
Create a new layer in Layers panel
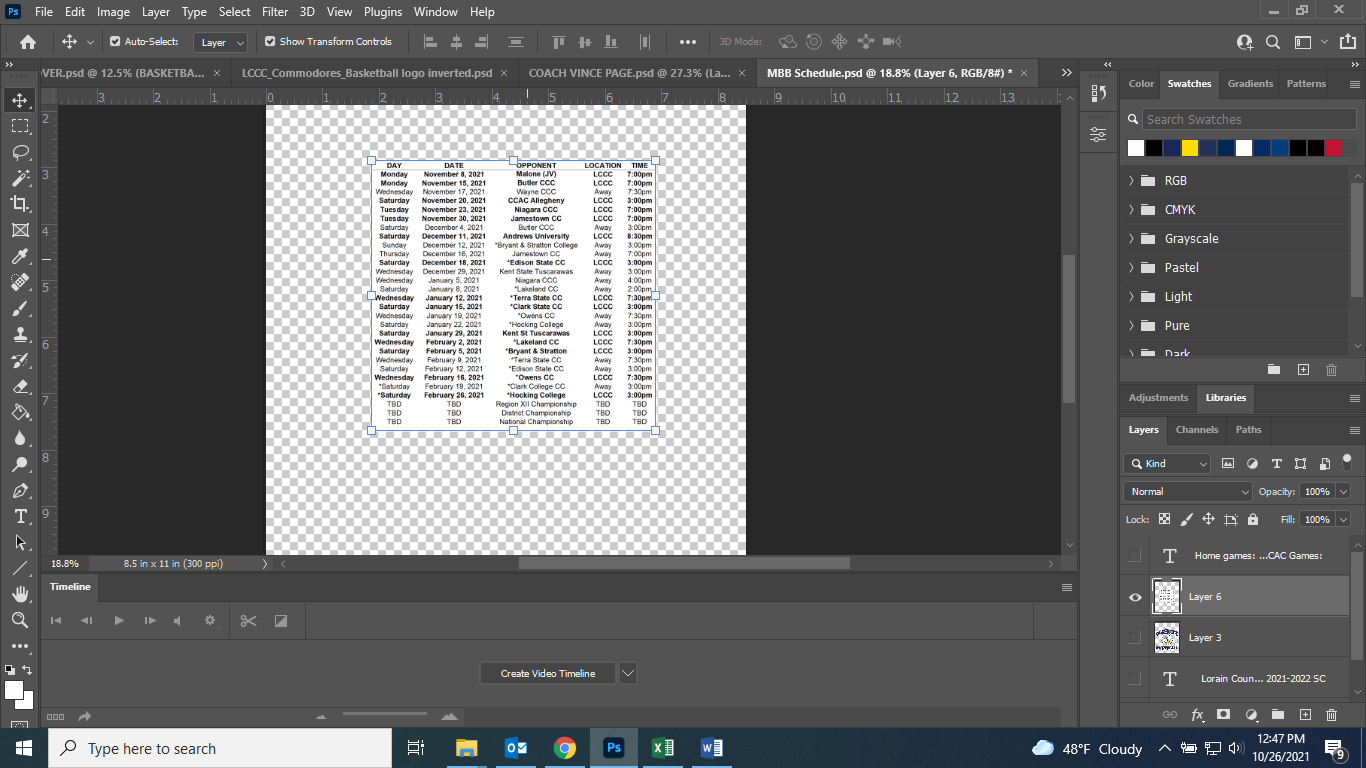1303,714
